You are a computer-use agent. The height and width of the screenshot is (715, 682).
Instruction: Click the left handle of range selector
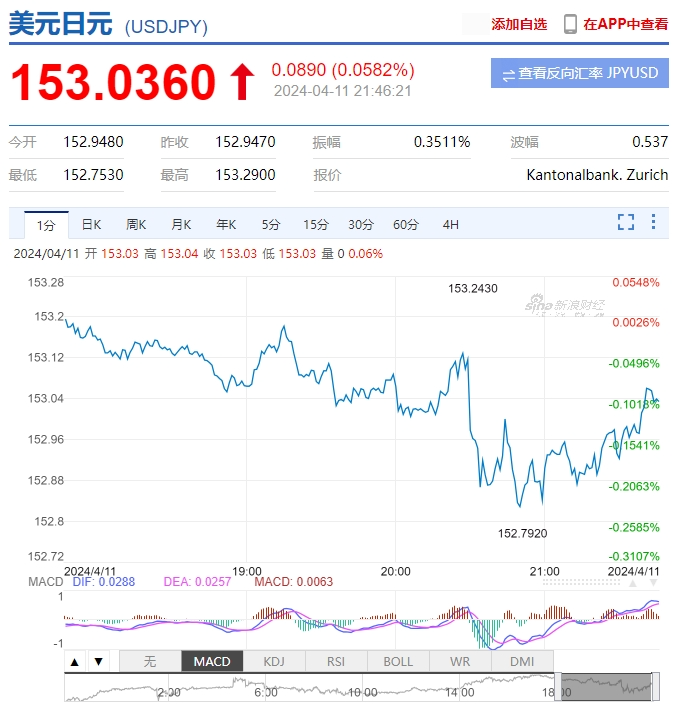(x=558, y=687)
